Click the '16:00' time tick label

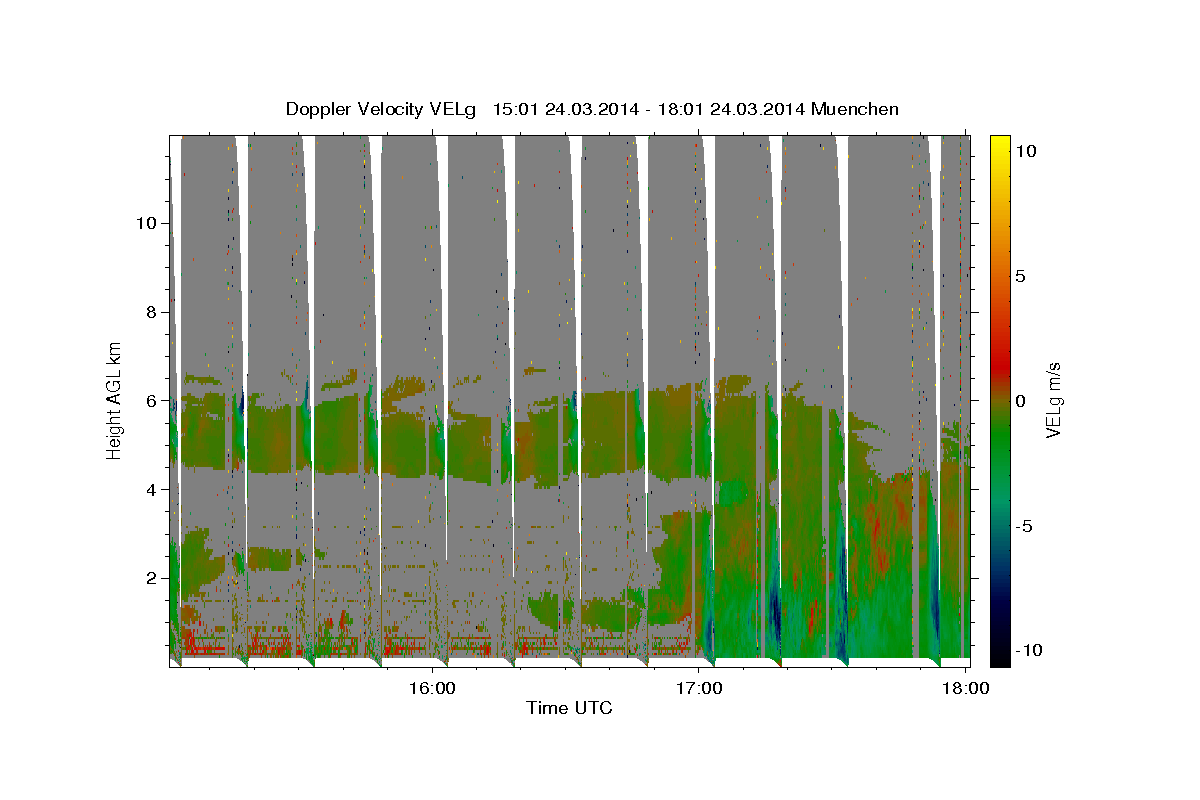click(x=433, y=688)
